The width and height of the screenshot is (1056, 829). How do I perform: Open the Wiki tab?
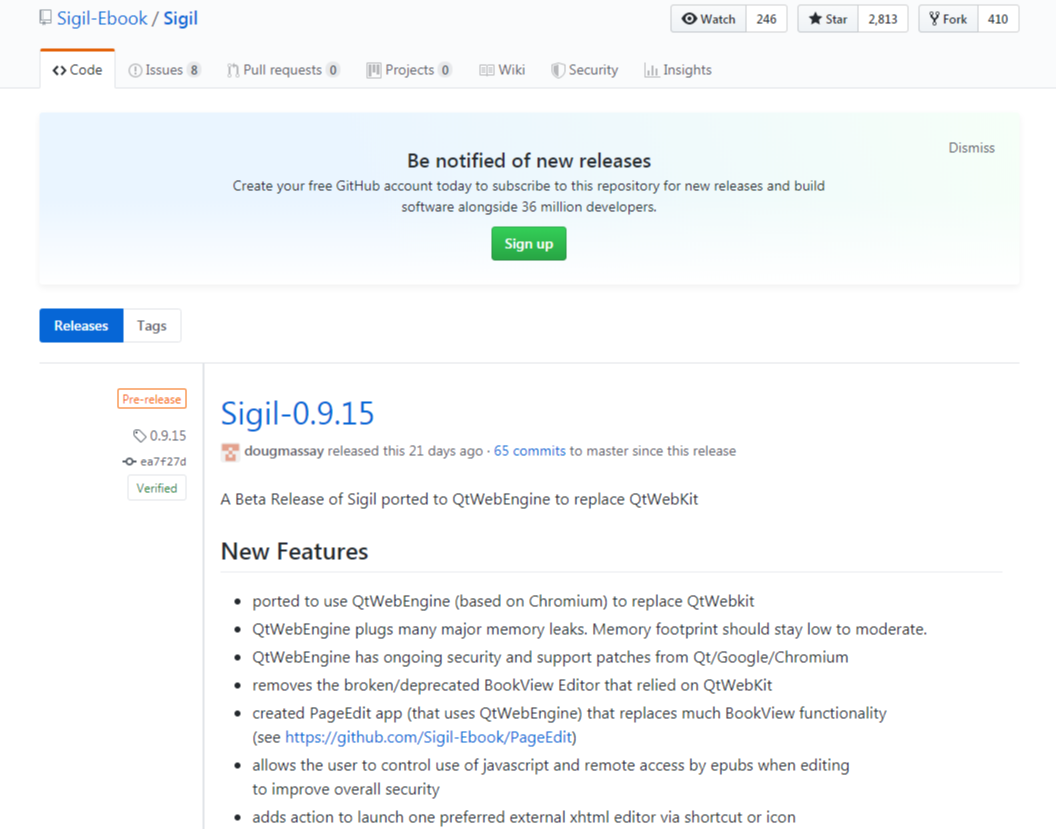click(502, 70)
